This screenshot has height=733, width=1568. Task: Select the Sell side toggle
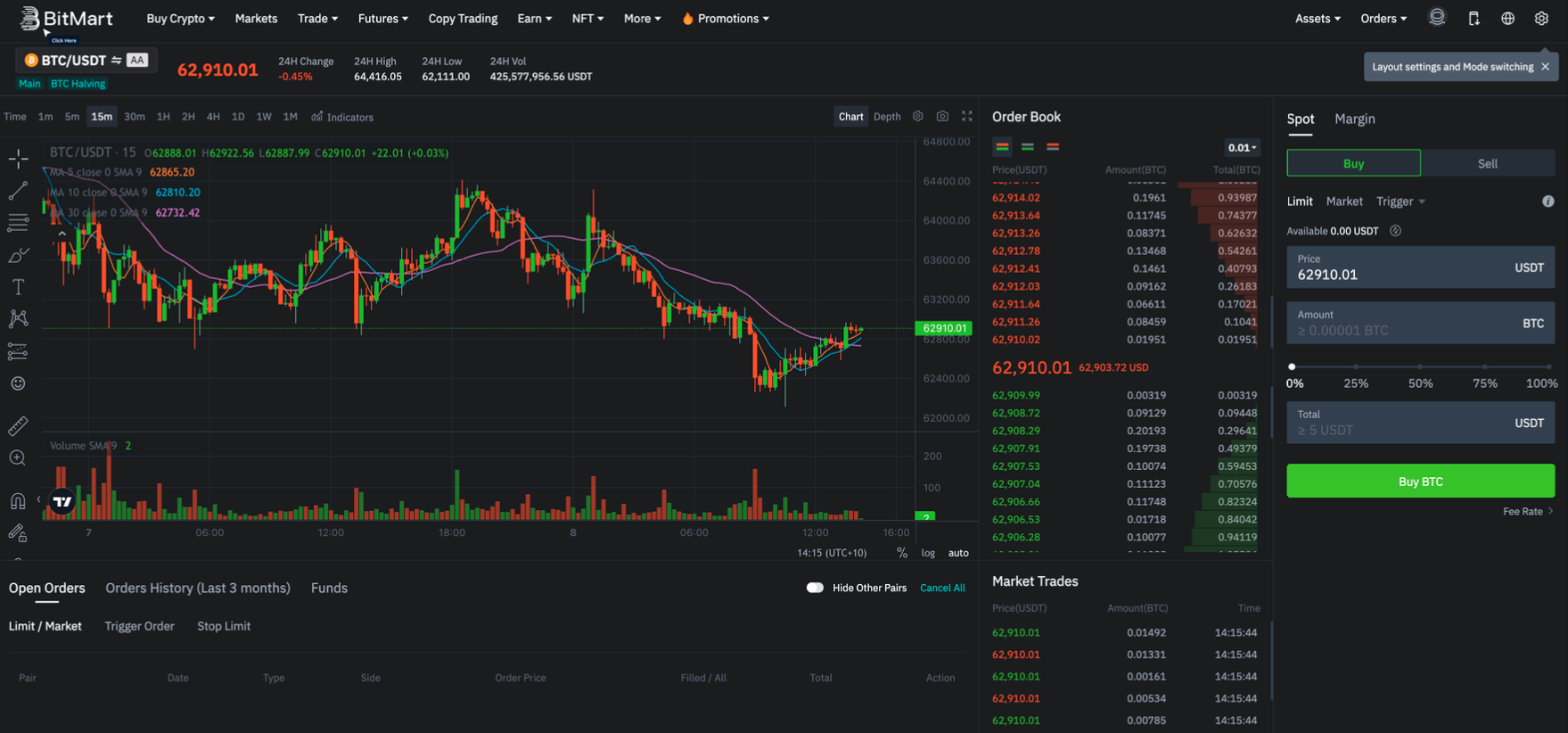(x=1488, y=163)
